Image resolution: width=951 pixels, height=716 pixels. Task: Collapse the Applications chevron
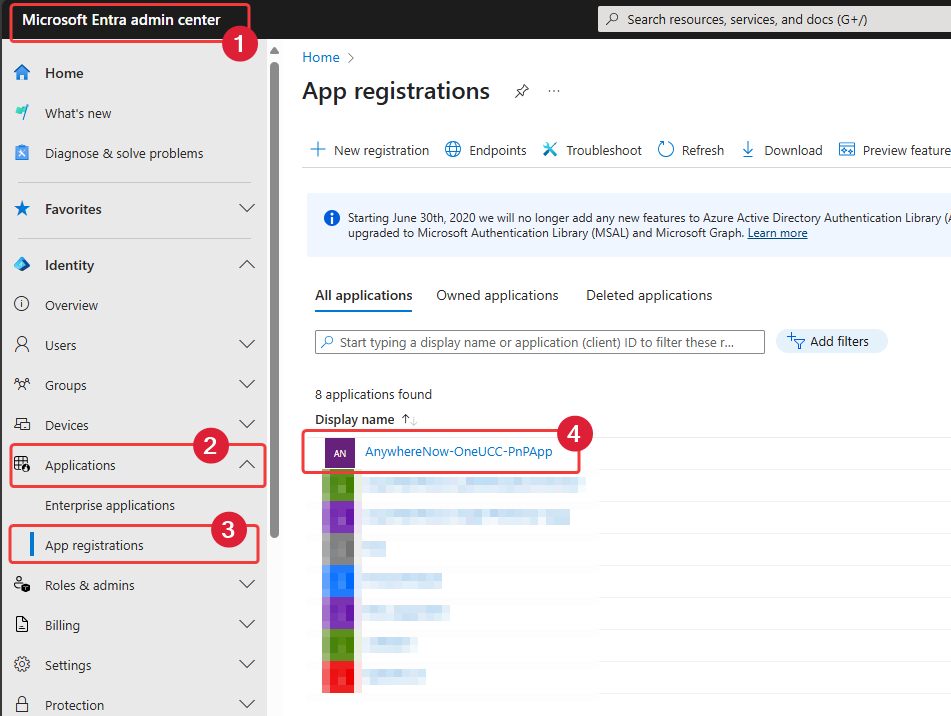click(x=247, y=464)
